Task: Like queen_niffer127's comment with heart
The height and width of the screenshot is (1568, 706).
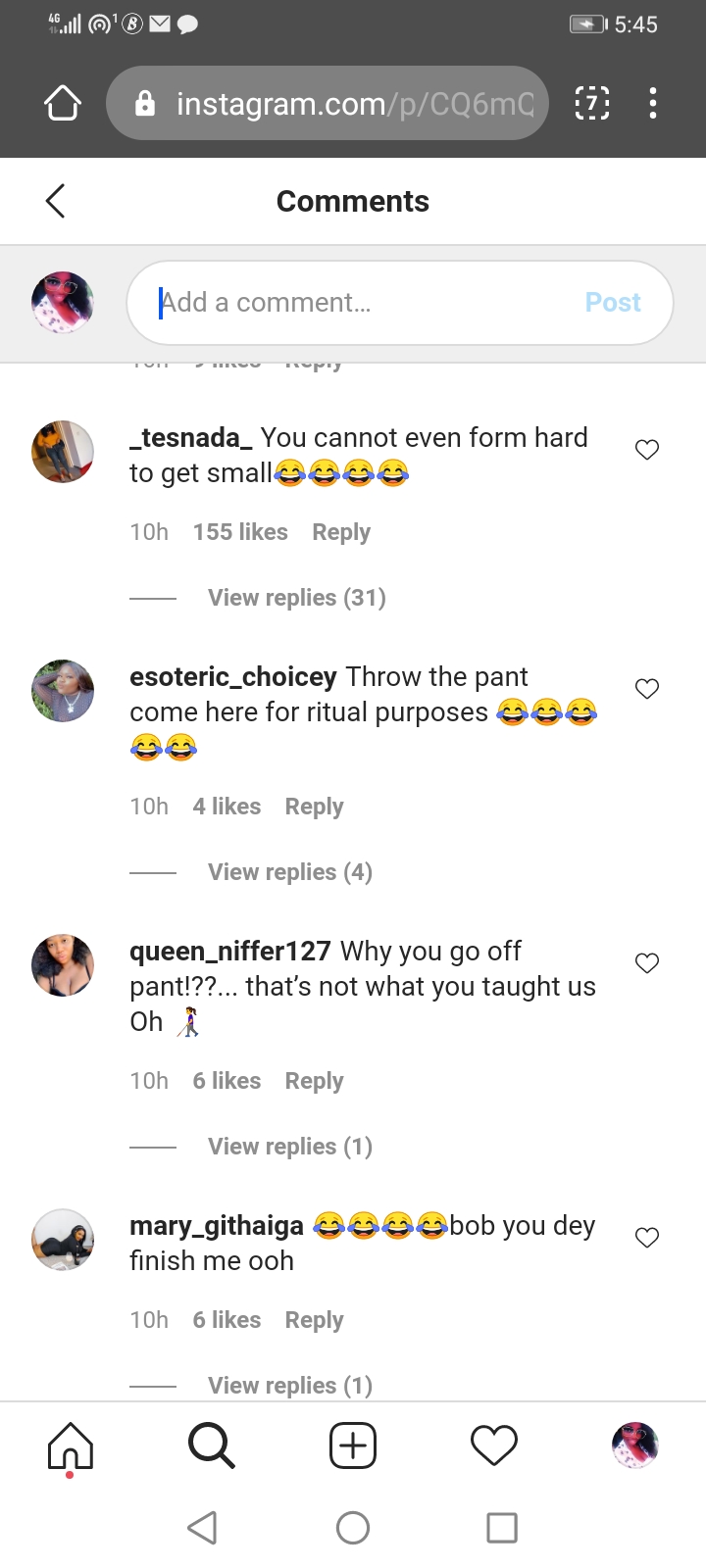Action: point(647,963)
